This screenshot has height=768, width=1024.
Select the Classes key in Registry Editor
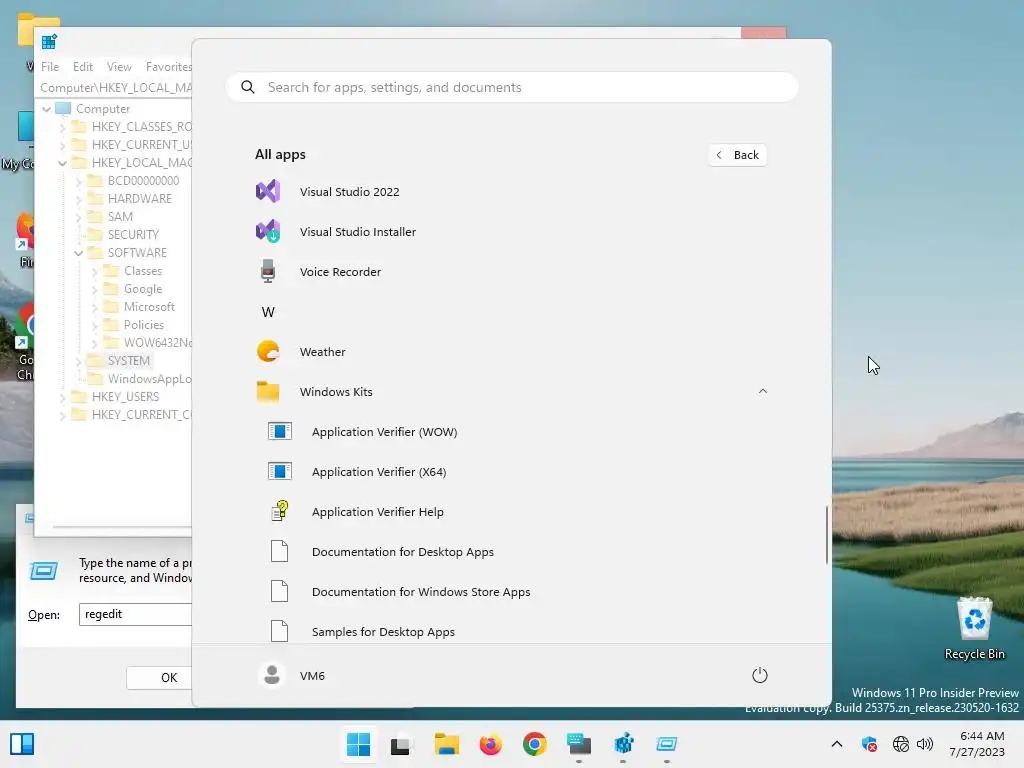click(x=142, y=270)
